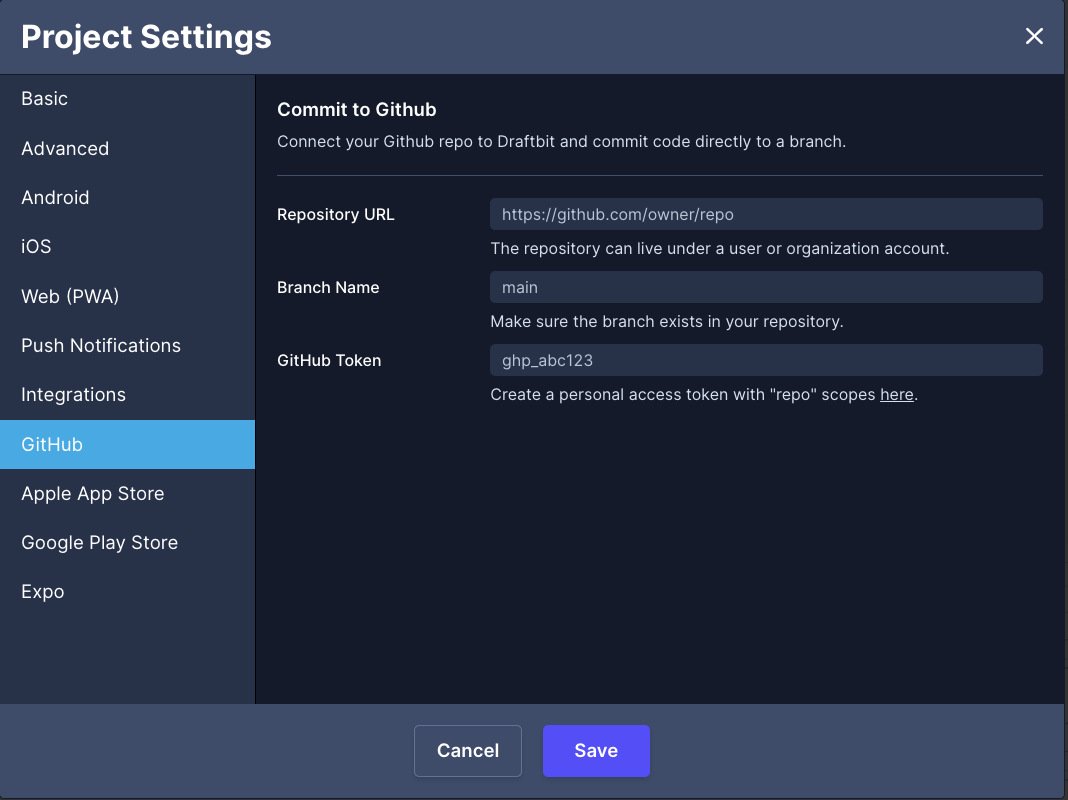Screen dimensions: 1068x800
Task: Open the Basic settings section
Action: (127, 99)
